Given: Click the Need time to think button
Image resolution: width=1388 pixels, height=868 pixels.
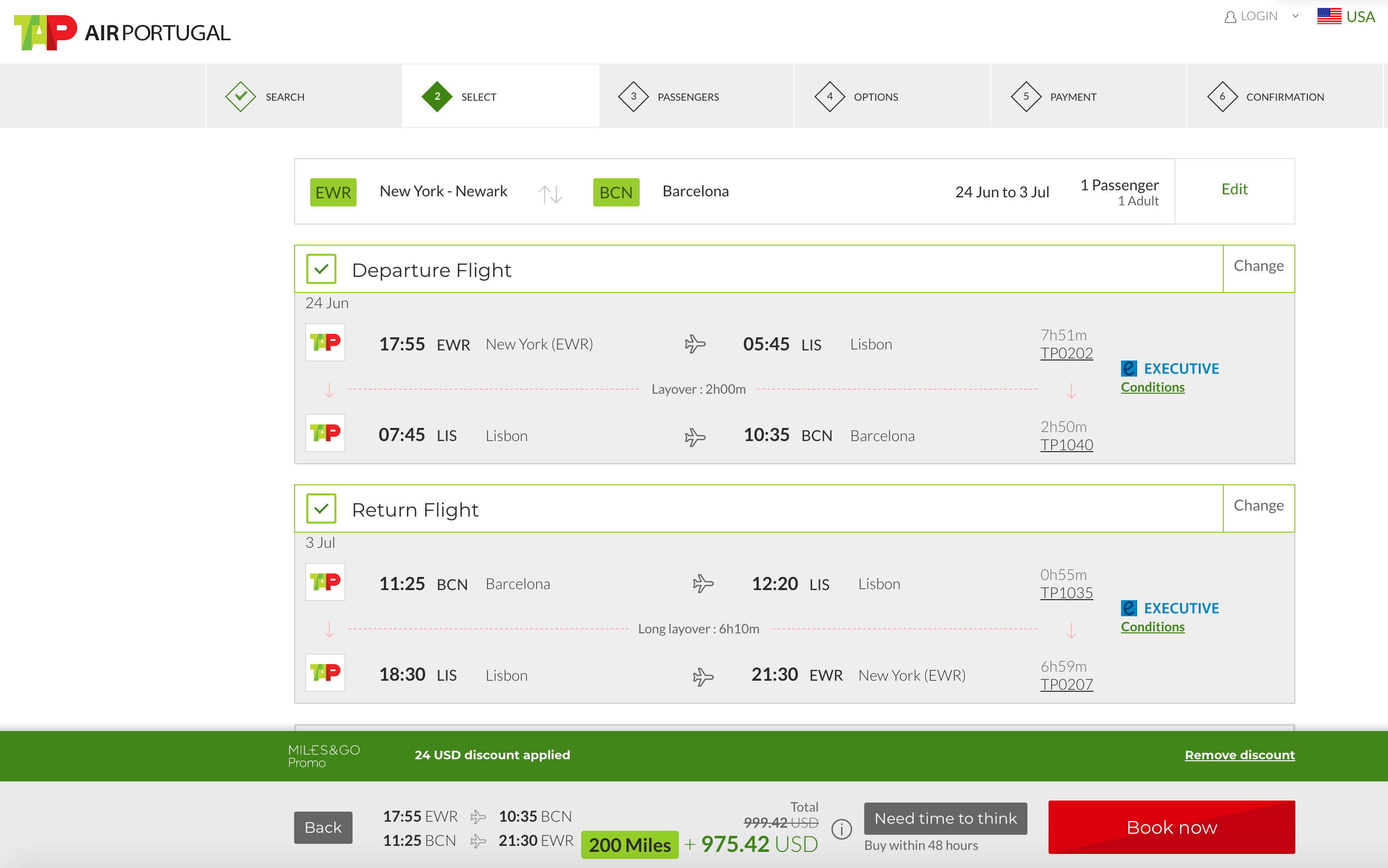Looking at the screenshot, I should (x=945, y=818).
